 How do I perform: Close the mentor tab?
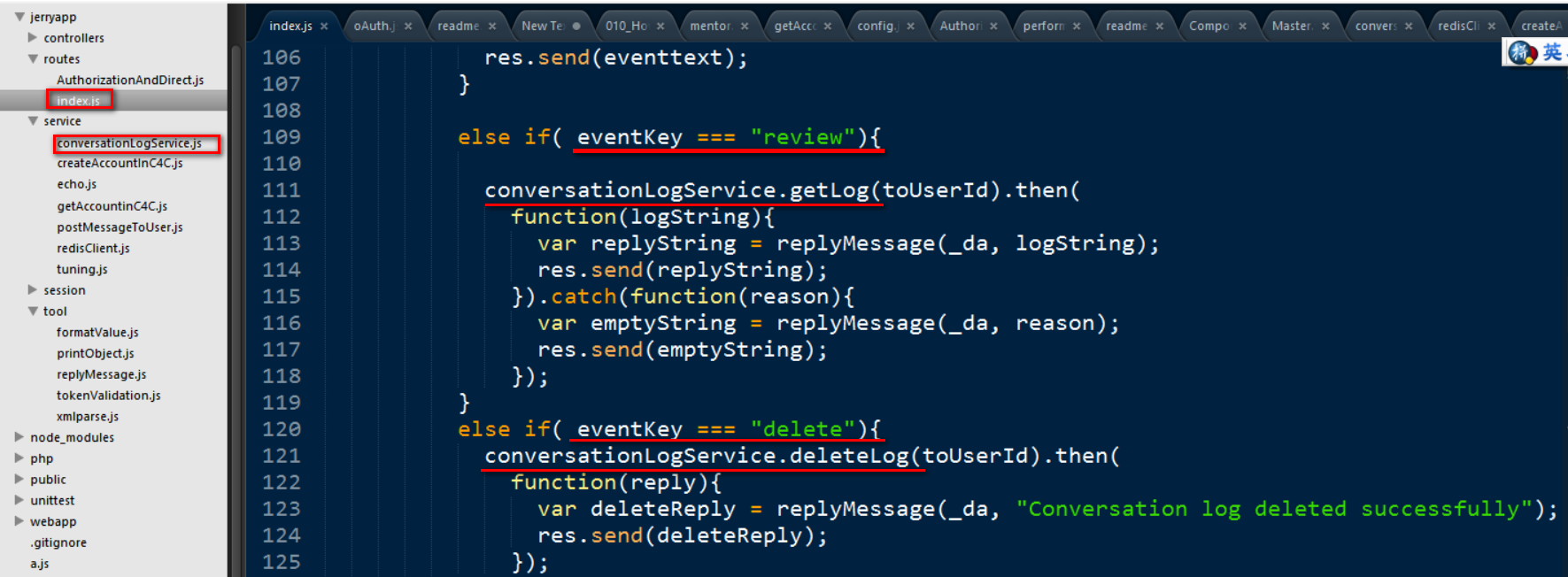pyautogui.click(x=745, y=27)
